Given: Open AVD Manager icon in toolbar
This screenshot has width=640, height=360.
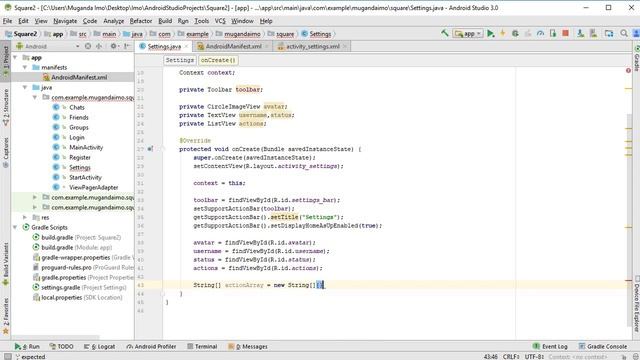Looking at the screenshot, I should 580,33.
